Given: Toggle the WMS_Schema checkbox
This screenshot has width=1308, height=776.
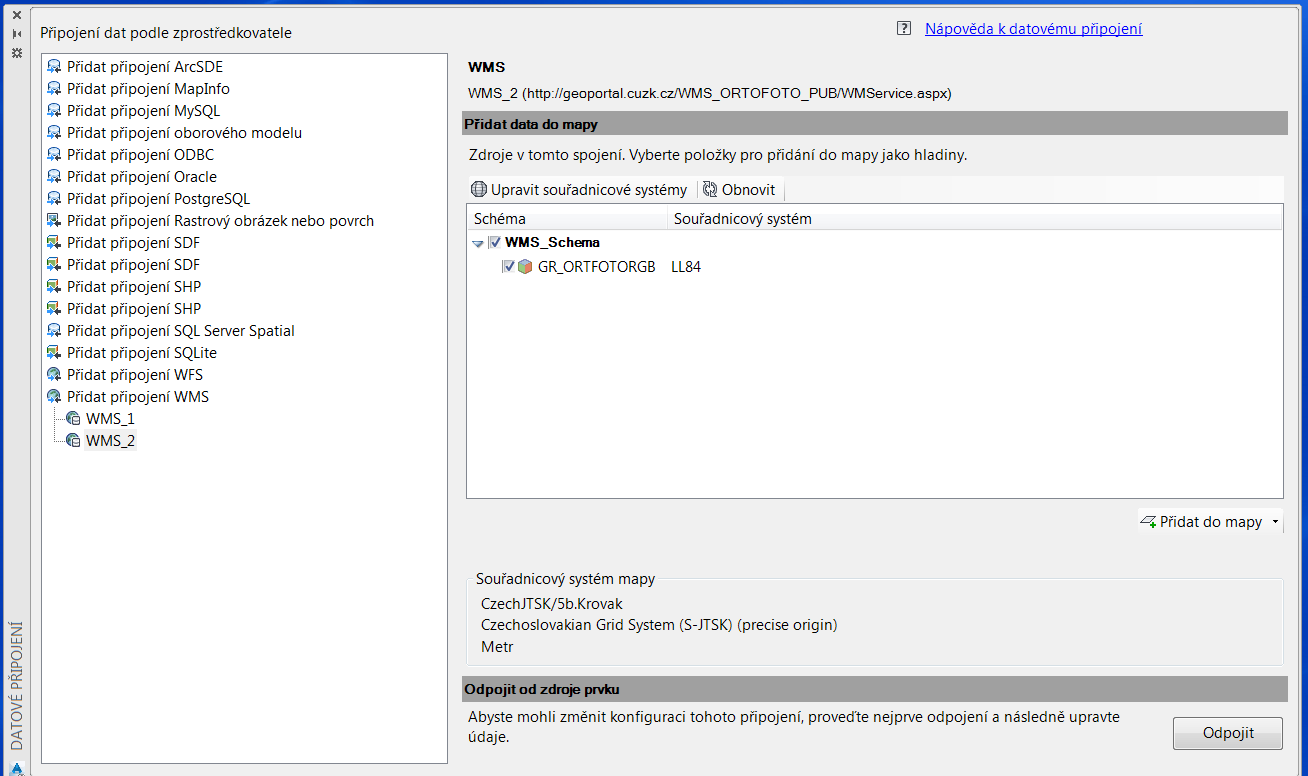Looking at the screenshot, I should click(x=495, y=242).
